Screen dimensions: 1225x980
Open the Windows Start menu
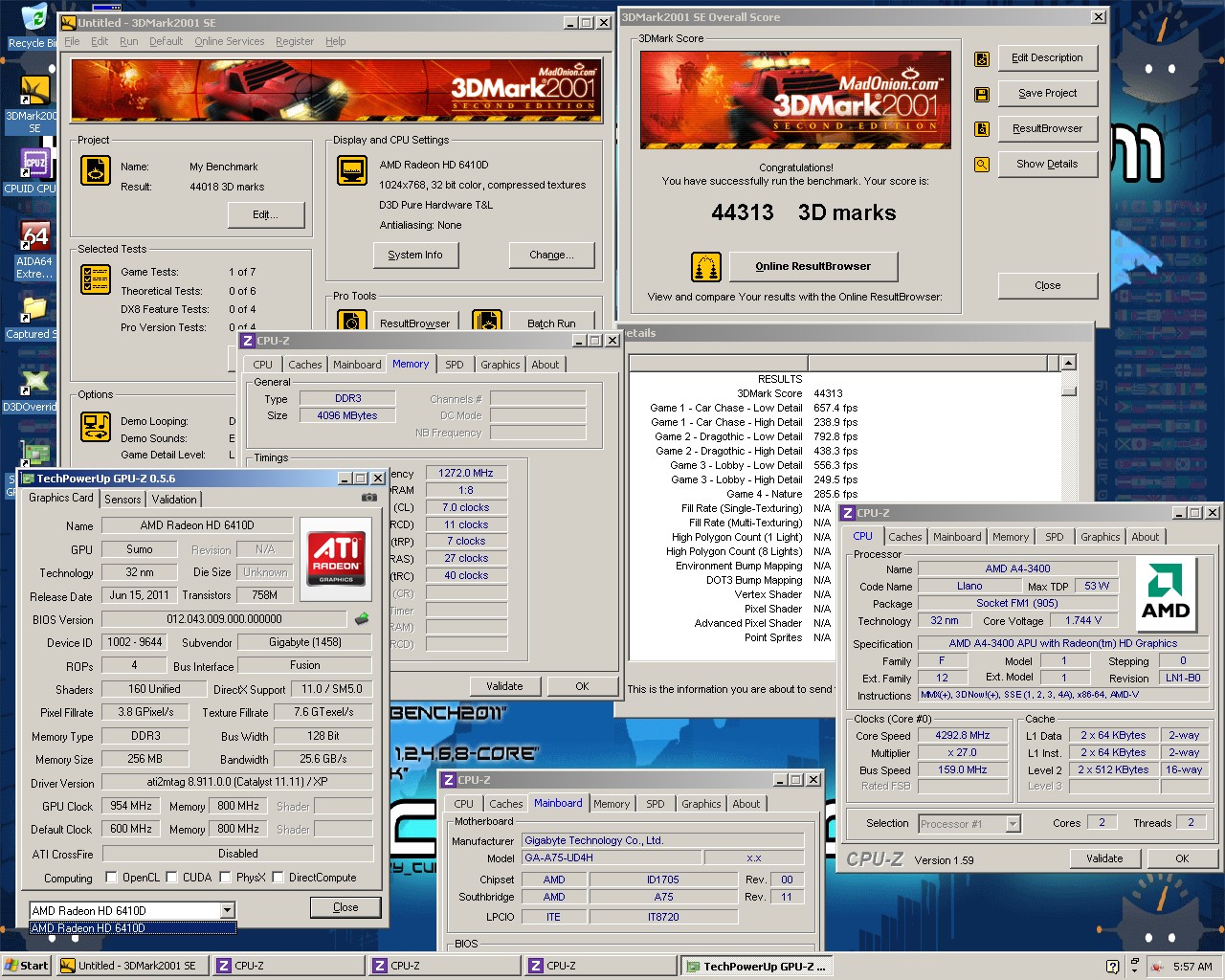click(26, 966)
